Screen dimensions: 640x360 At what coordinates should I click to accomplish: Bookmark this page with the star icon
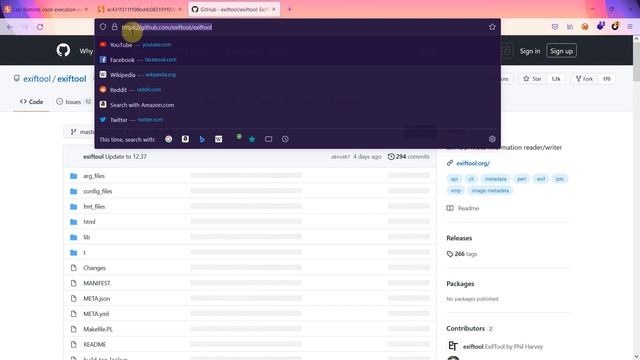coord(492,27)
